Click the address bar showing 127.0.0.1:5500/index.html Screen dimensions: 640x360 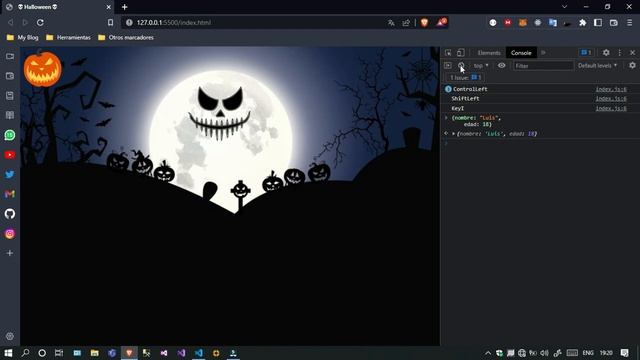tap(253, 22)
